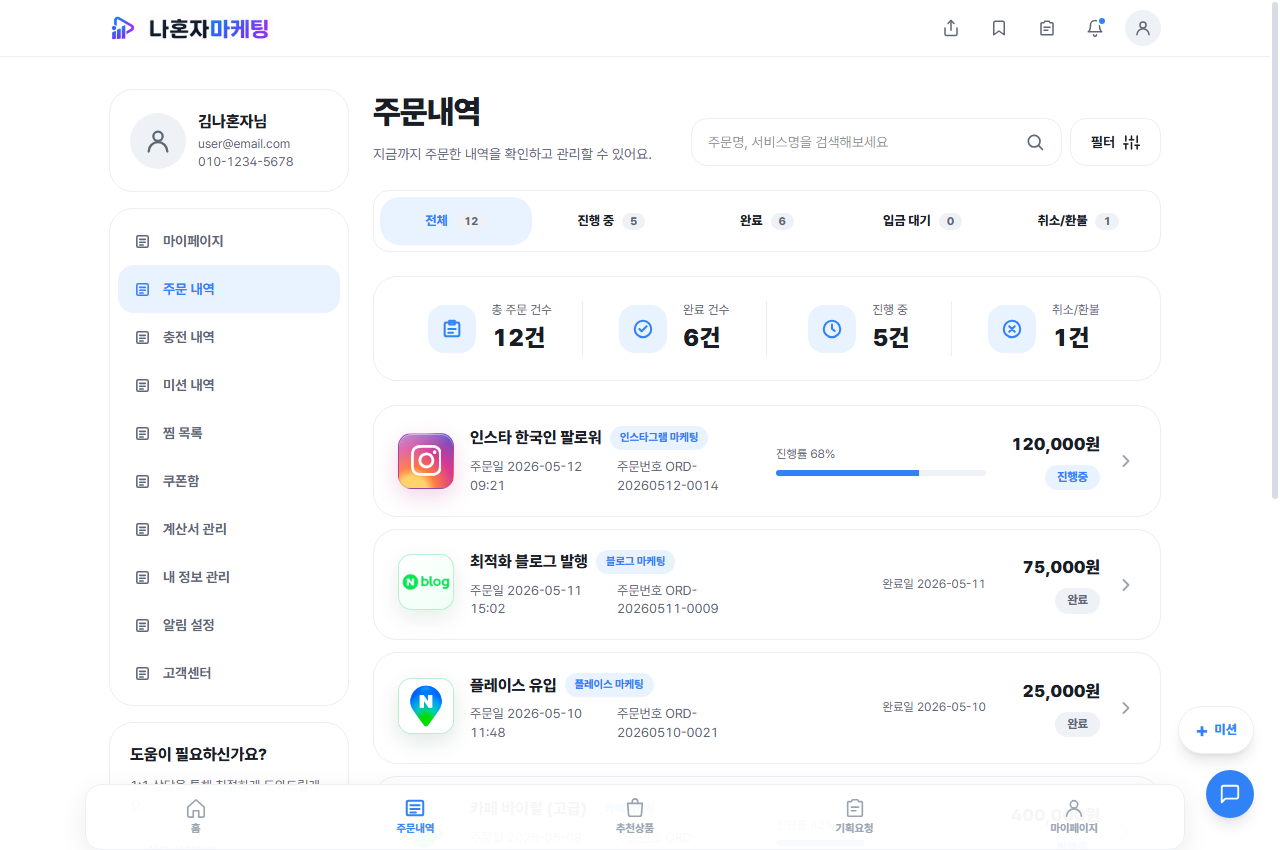1280x850 pixels.
Task: Expand the 최적화 블로그 발행 order chevron
Action: 1126,585
